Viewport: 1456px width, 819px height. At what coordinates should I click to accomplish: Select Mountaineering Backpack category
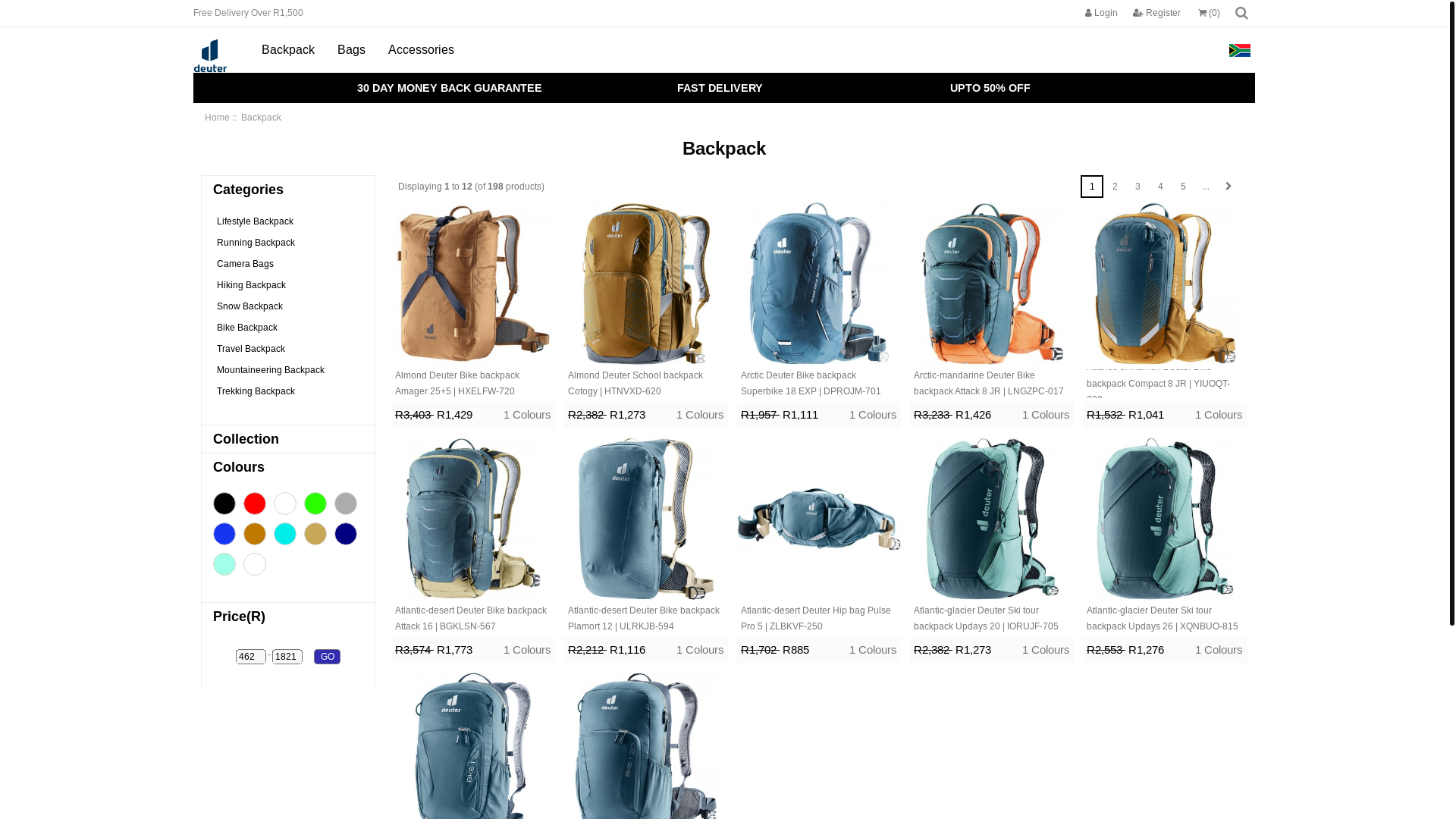tap(271, 370)
